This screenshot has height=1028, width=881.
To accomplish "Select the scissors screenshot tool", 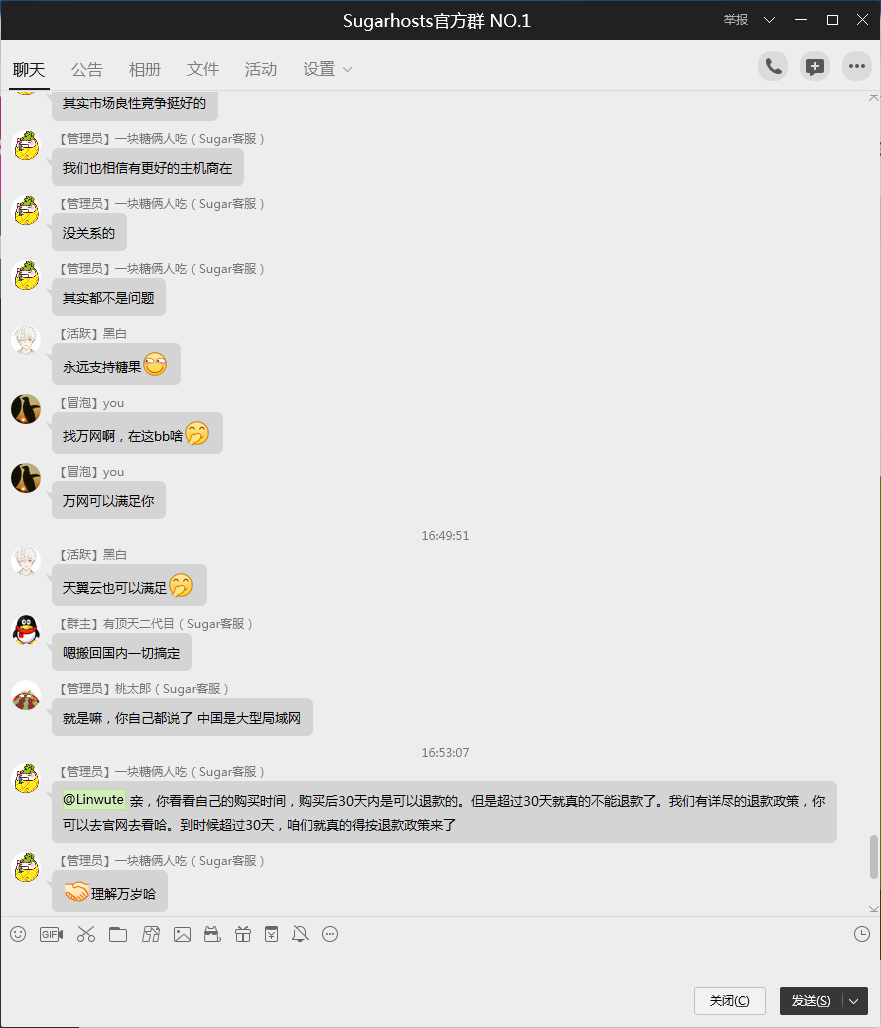I will tap(86, 934).
